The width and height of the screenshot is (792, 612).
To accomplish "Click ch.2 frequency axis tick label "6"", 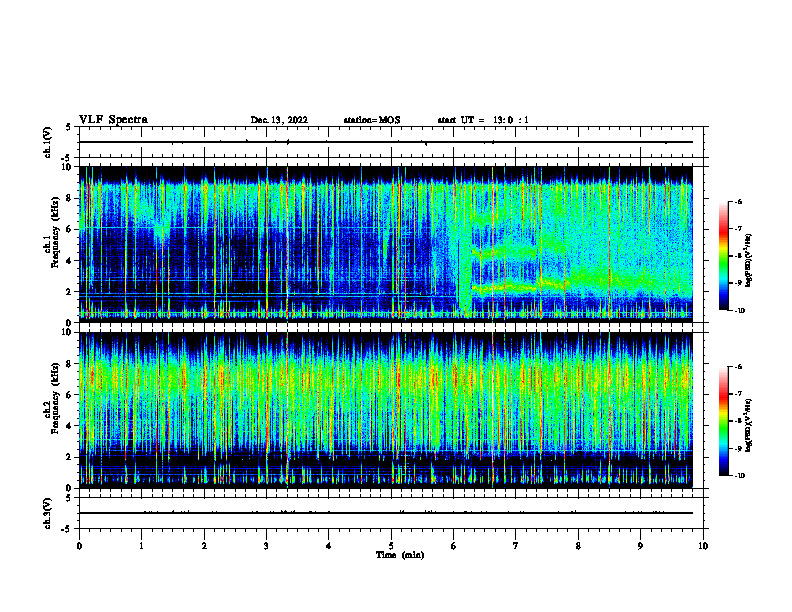I will click(69, 395).
